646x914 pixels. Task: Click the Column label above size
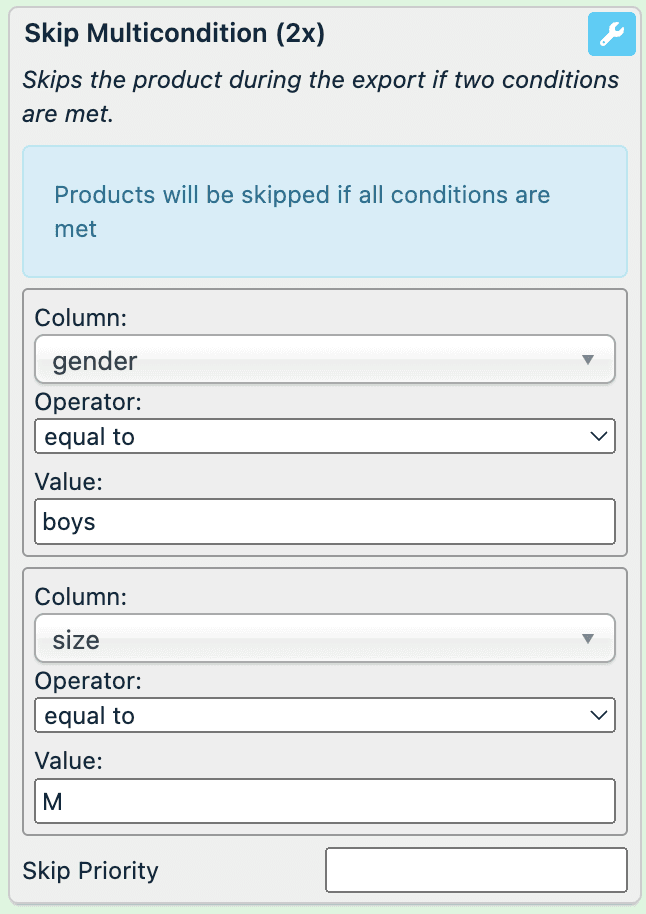(79, 597)
